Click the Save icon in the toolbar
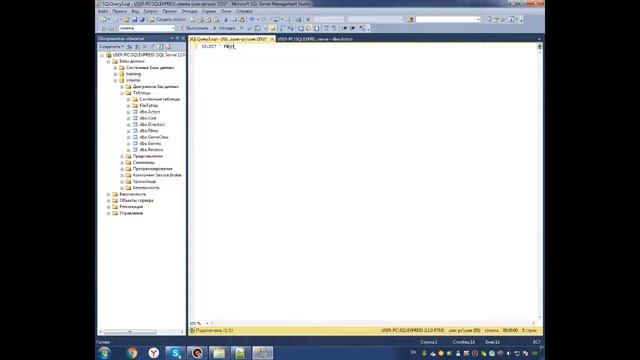This screenshot has height=360, width=640. coord(134,19)
